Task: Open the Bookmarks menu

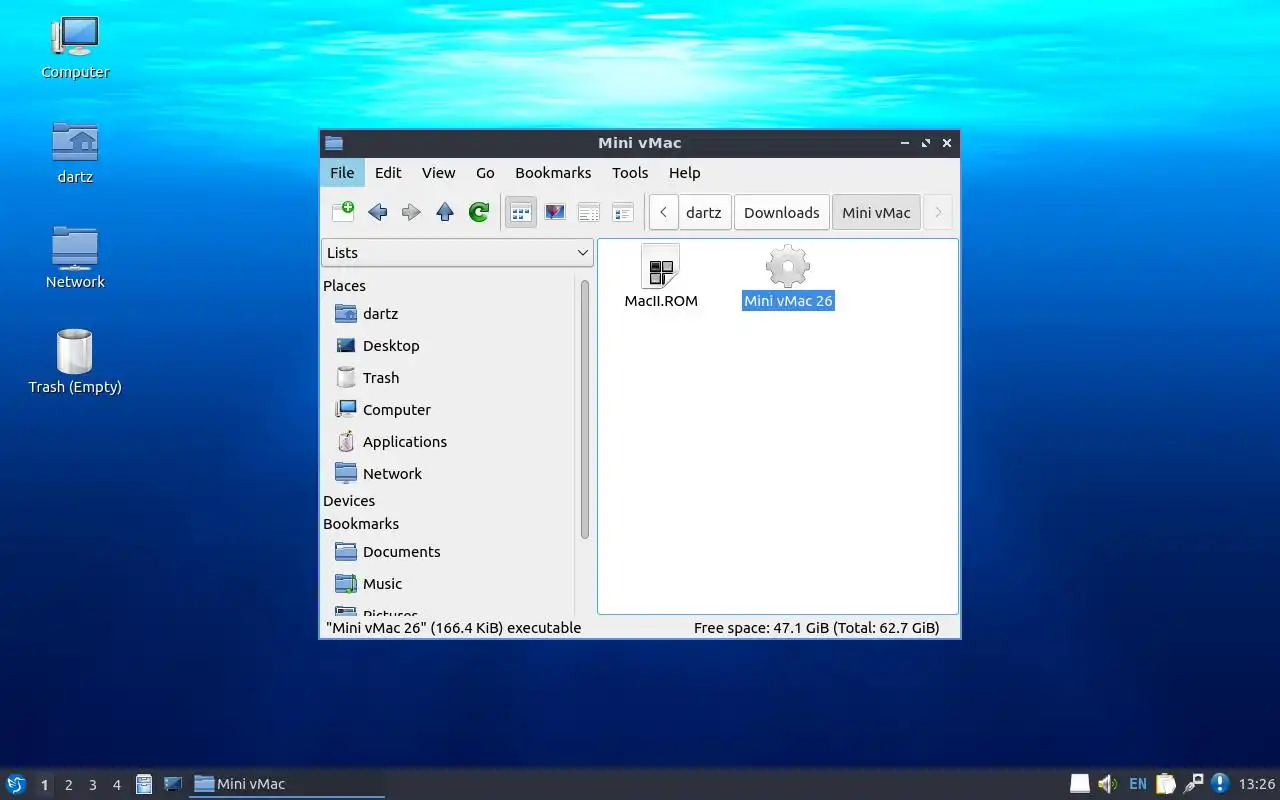Action: pos(553,172)
